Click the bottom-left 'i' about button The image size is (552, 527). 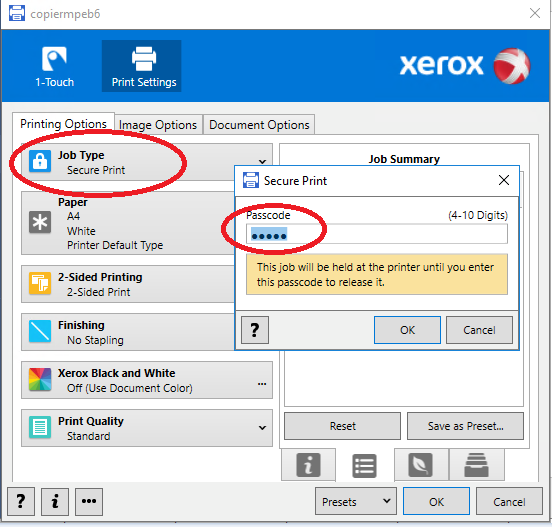pos(55,501)
